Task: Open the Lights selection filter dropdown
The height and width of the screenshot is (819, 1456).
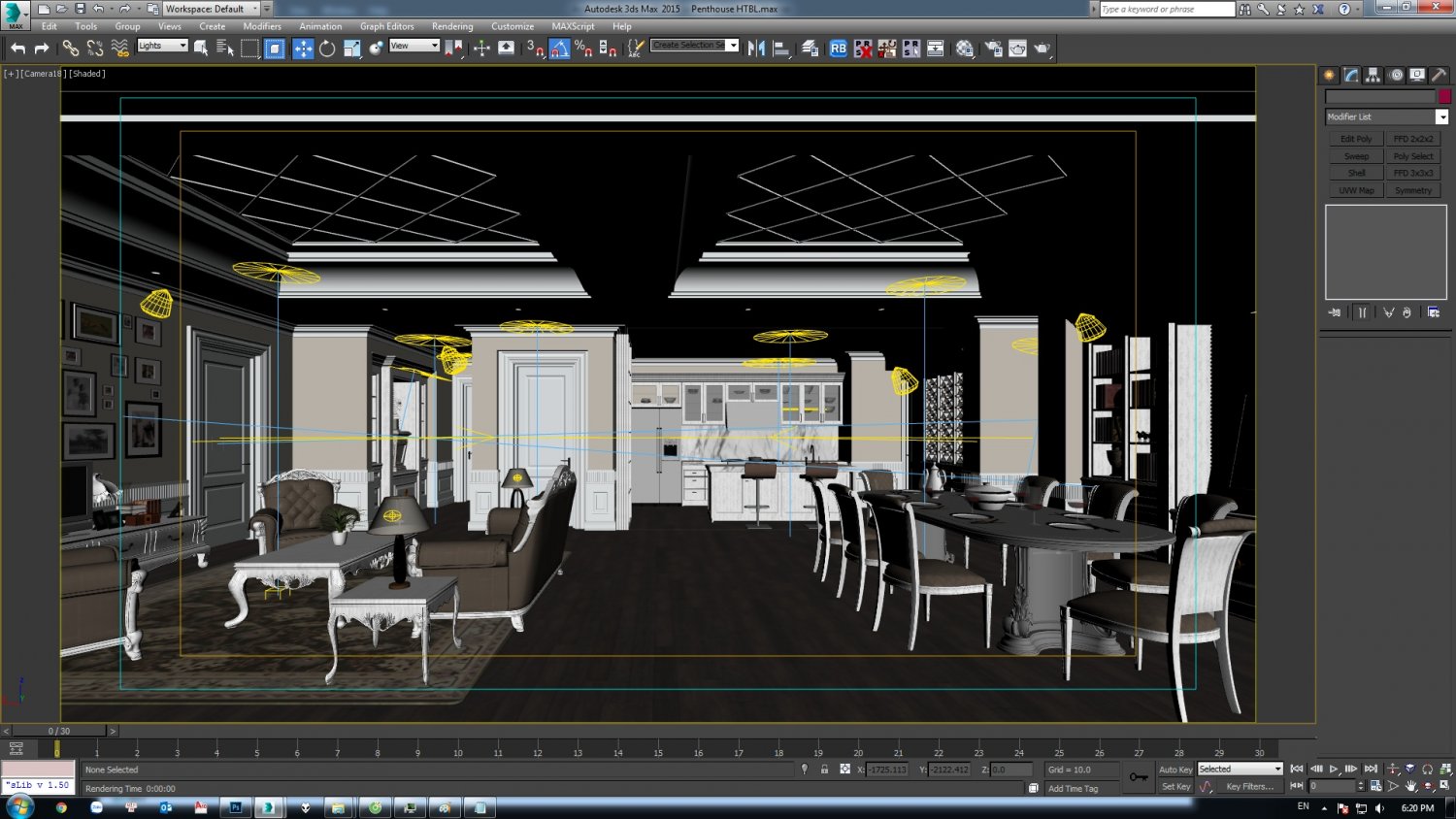Action: [x=184, y=45]
